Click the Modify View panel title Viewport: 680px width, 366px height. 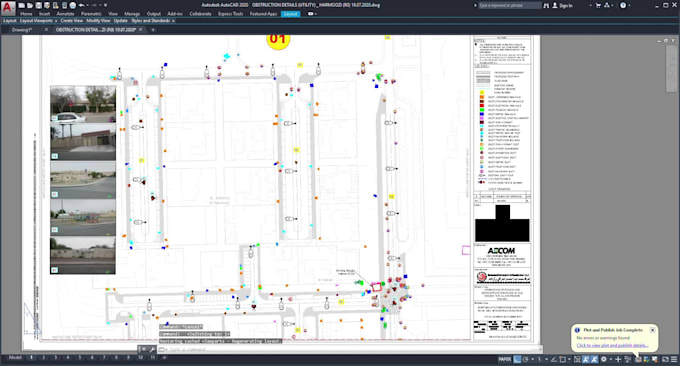click(98, 21)
